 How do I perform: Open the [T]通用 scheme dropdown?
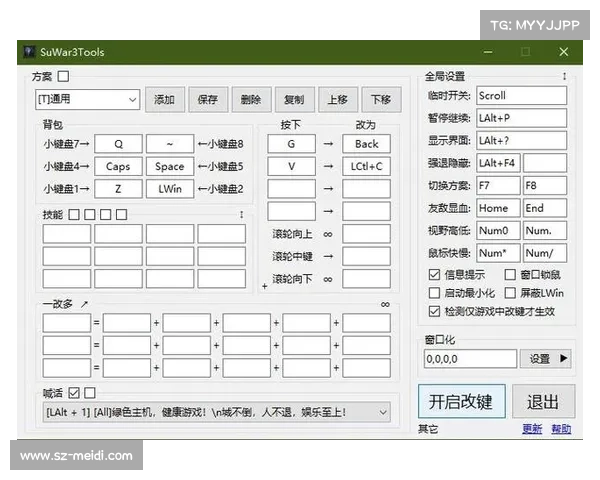coord(88,100)
